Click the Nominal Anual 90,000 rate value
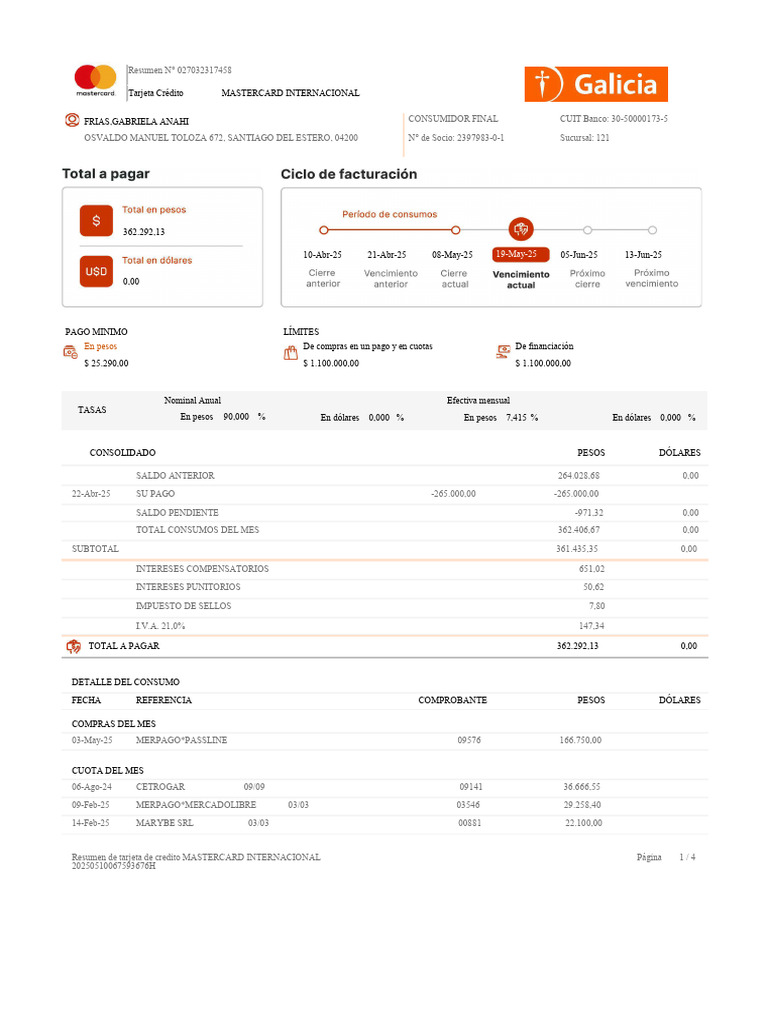 point(236,417)
